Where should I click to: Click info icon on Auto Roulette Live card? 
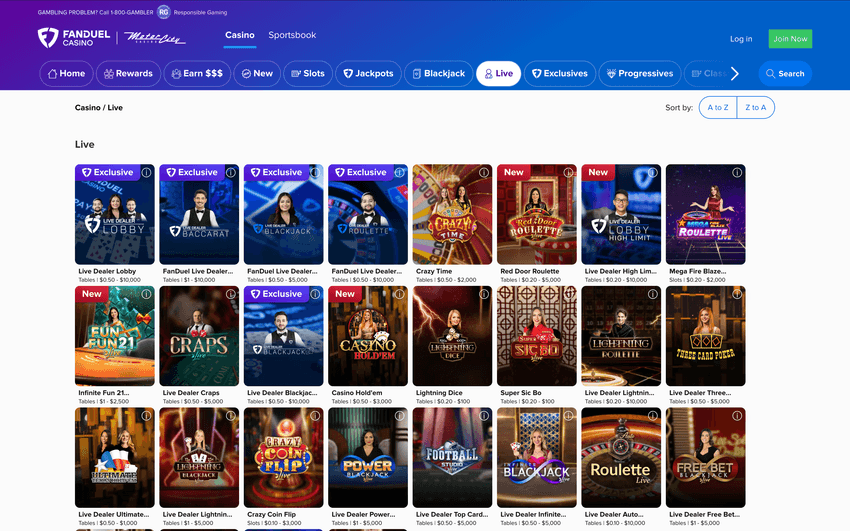click(x=653, y=416)
